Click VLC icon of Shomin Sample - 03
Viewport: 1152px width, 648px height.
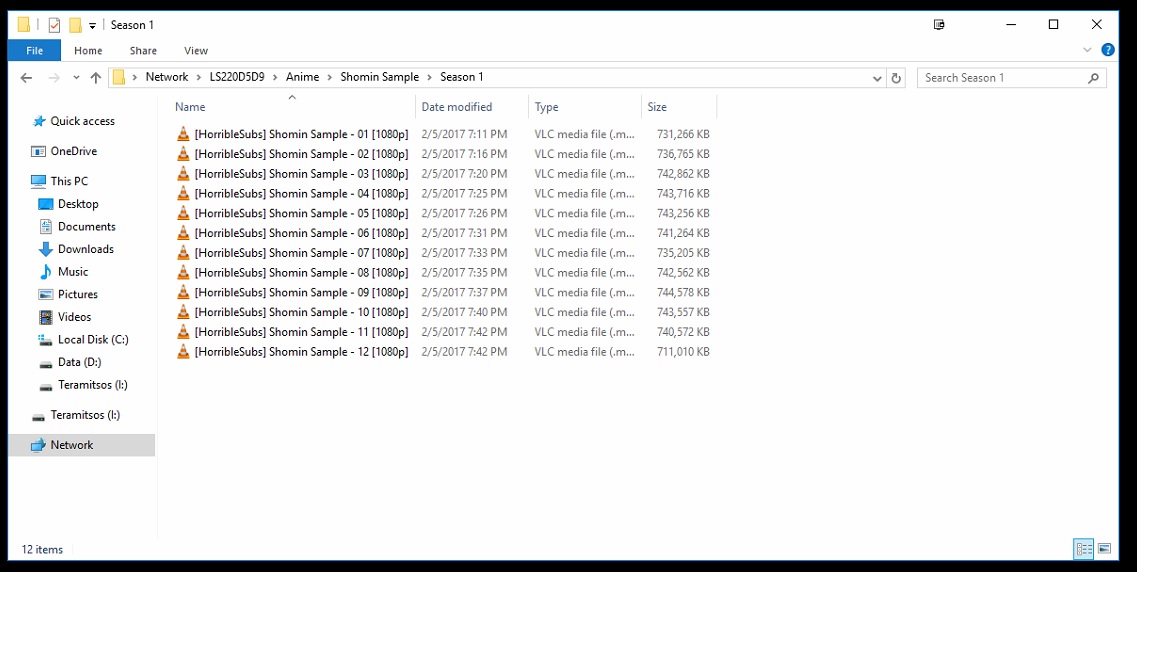pyautogui.click(x=183, y=174)
